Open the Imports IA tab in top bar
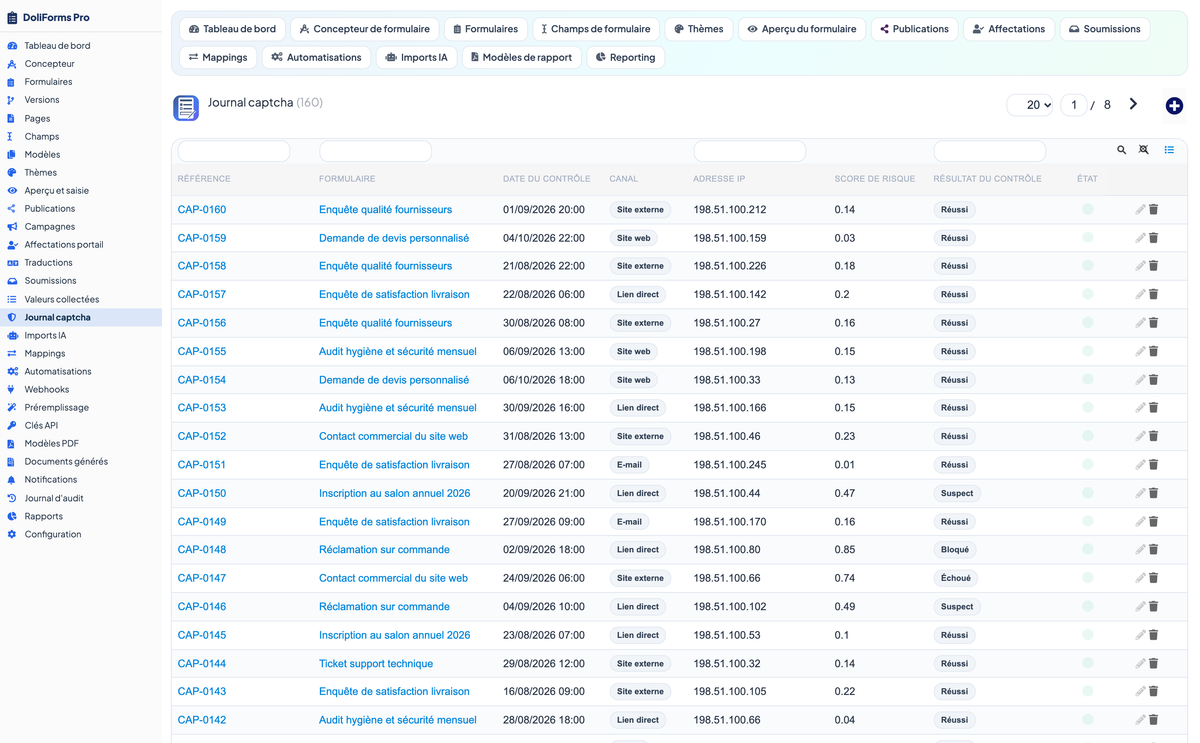Viewport: 1200px width, 743px height. 417,58
